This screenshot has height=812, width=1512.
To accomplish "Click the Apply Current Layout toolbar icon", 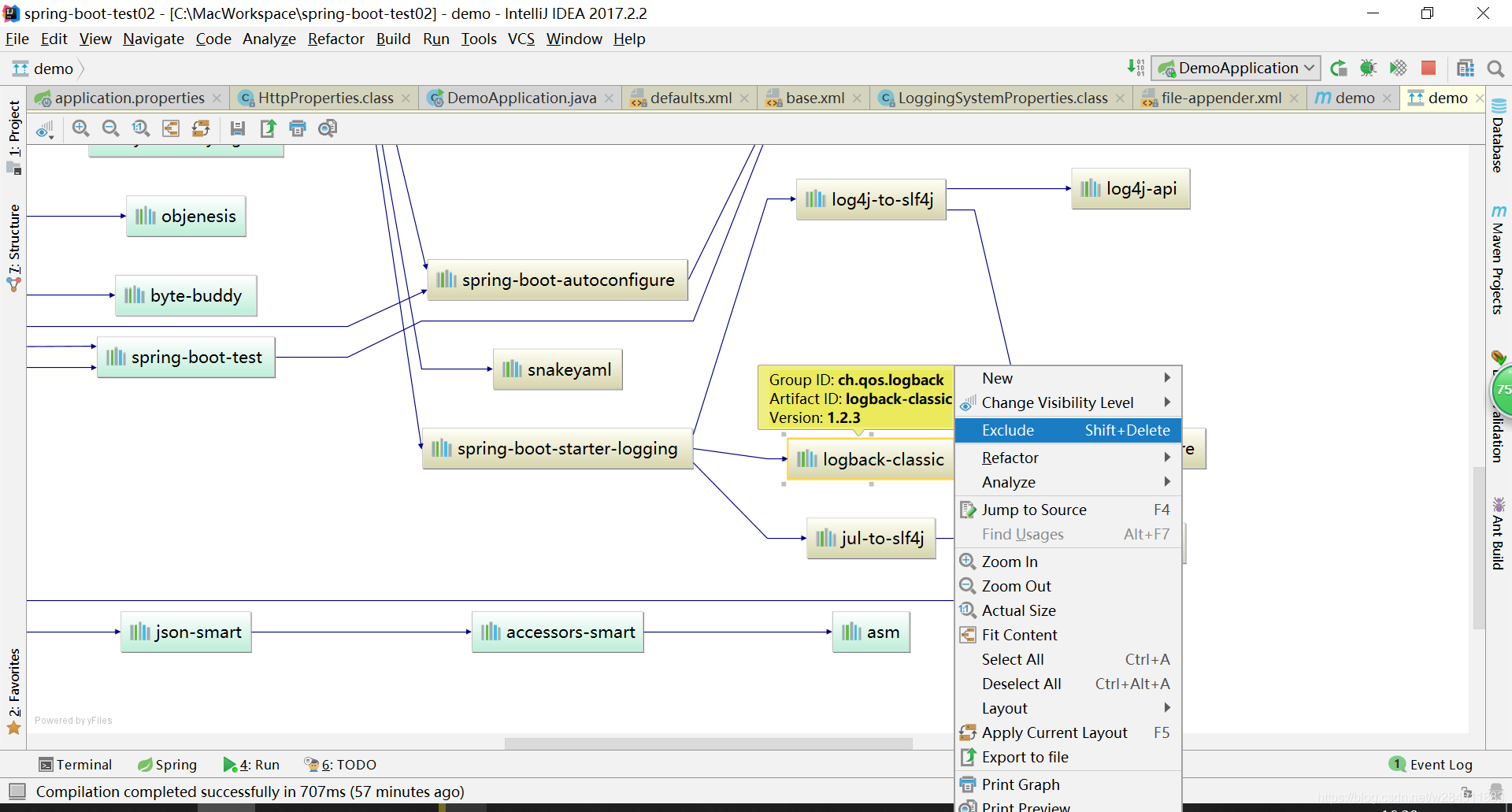I will click(201, 128).
